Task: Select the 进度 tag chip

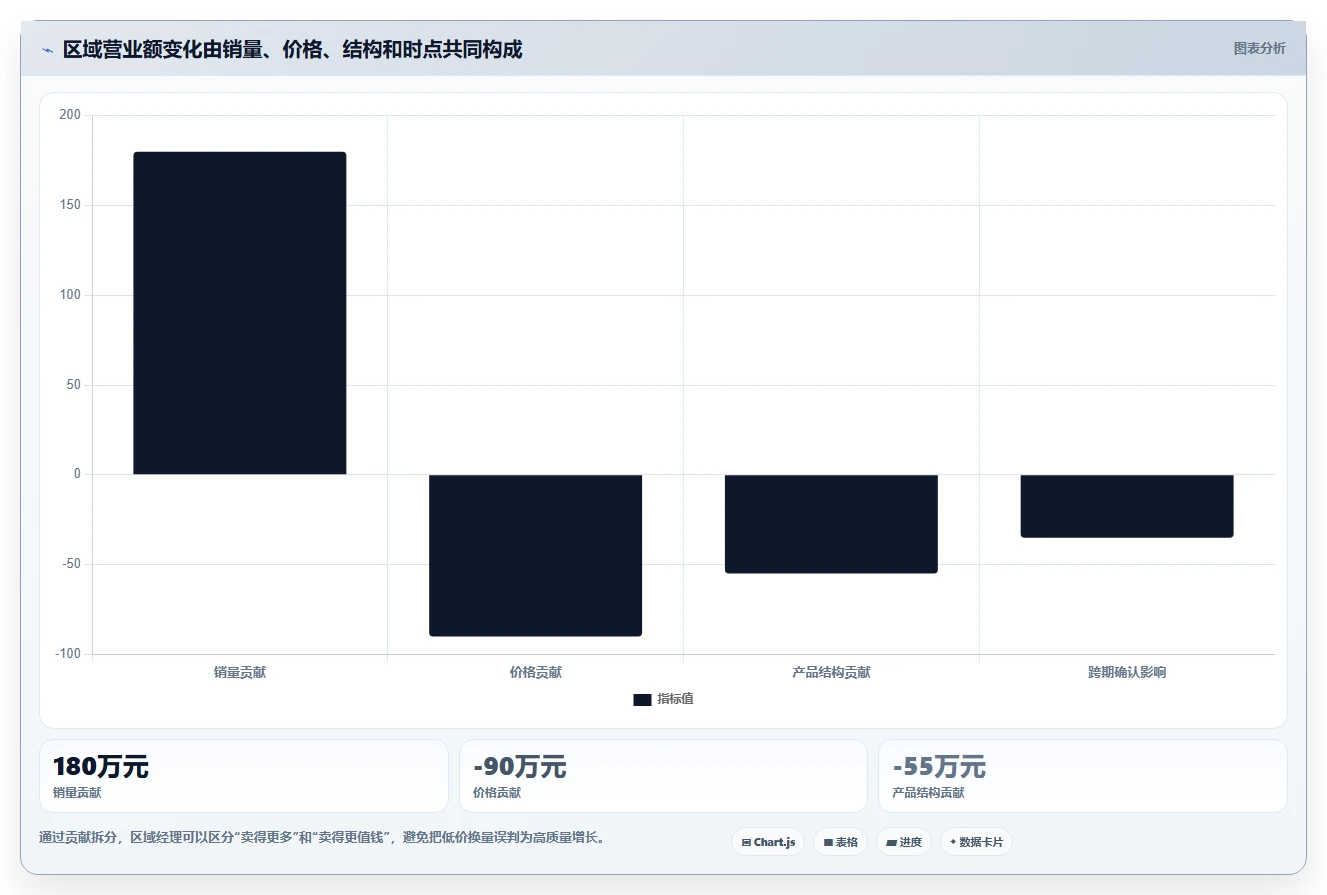Action: pos(904,842)
